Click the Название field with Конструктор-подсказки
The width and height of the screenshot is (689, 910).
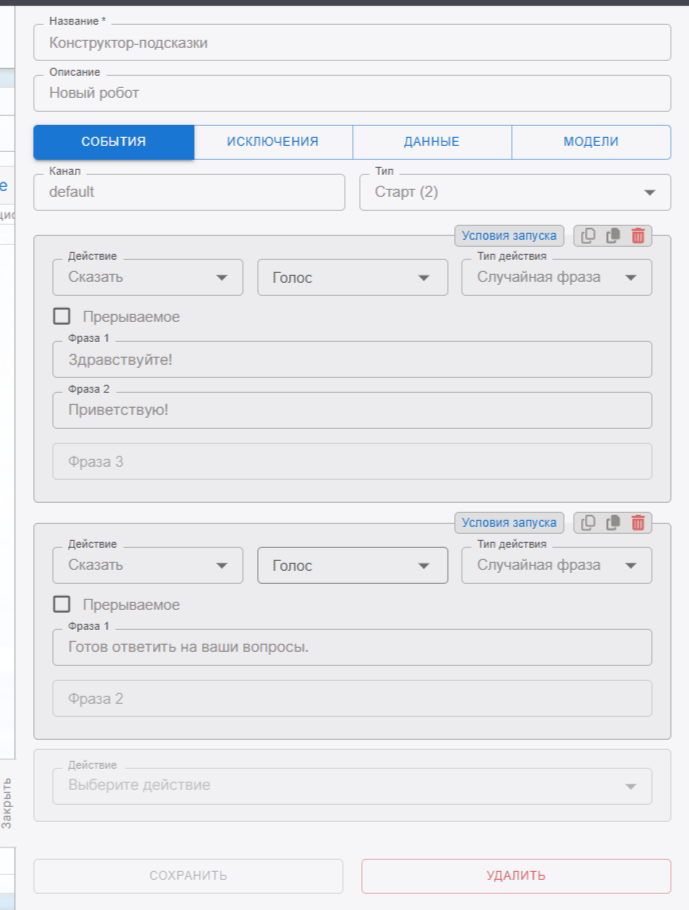coord(351,43)
